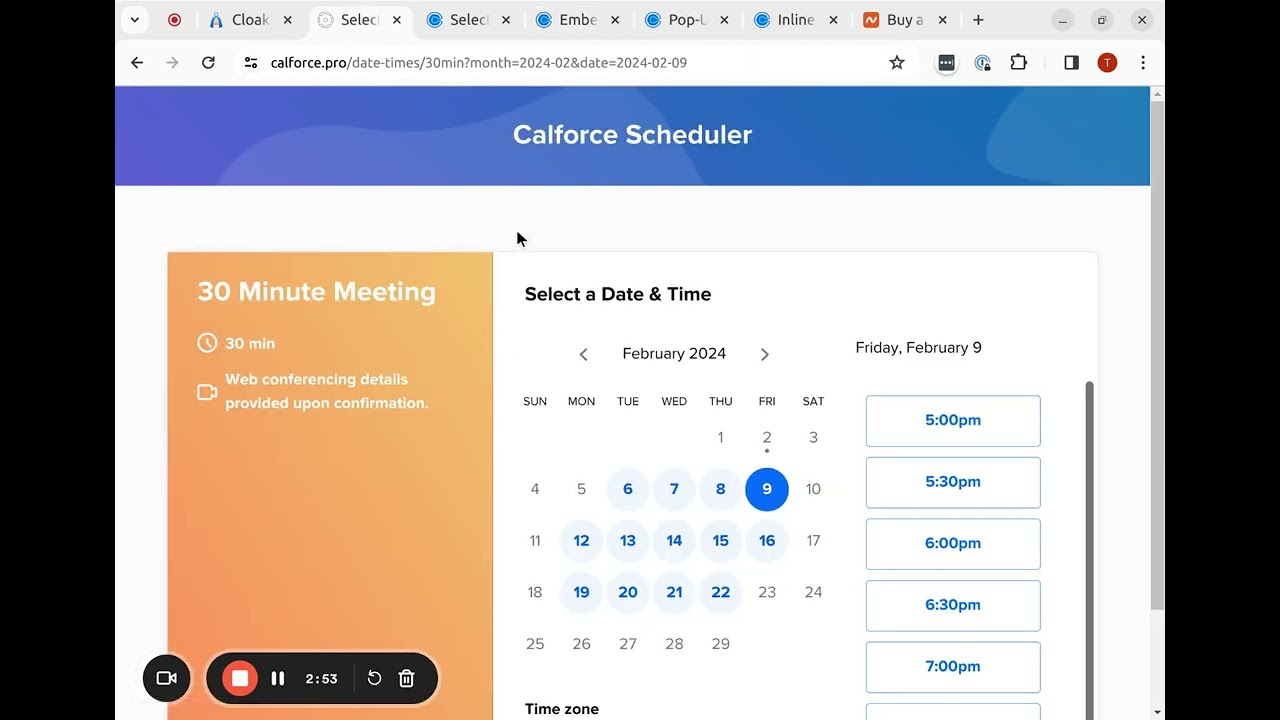Pick February 22 on the calendar

point(721,592)
